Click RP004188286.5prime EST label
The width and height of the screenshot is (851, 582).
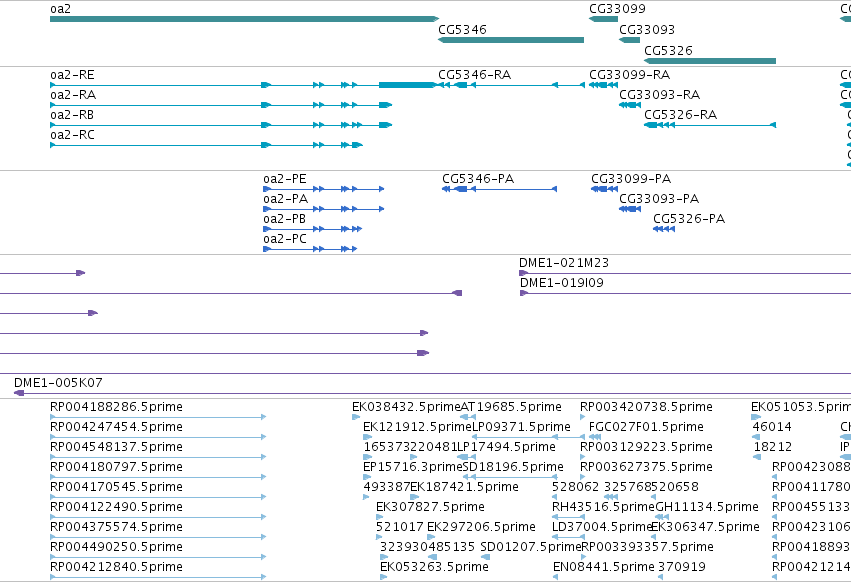[x=116, y=407]
